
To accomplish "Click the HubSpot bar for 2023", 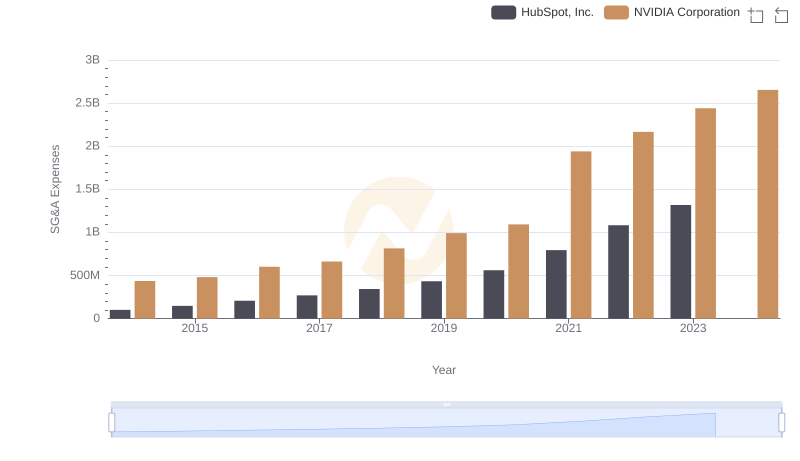I will (x=681, y=262).
